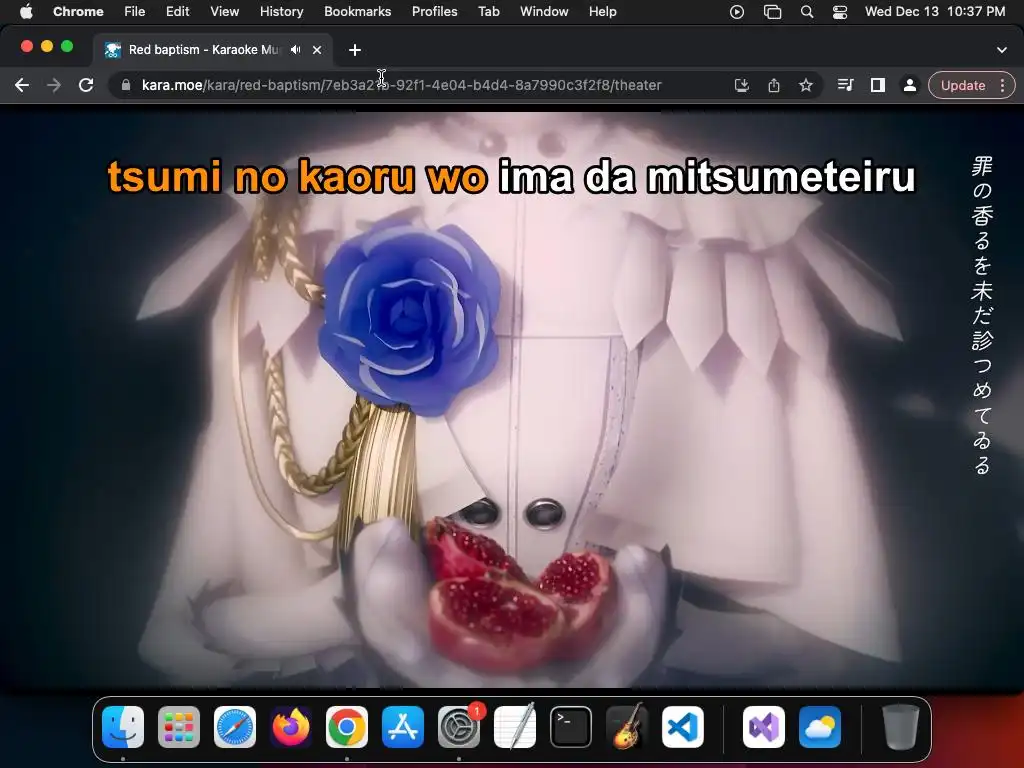Click the Update button
1024x768 pixels.
(x=963, y=86)
